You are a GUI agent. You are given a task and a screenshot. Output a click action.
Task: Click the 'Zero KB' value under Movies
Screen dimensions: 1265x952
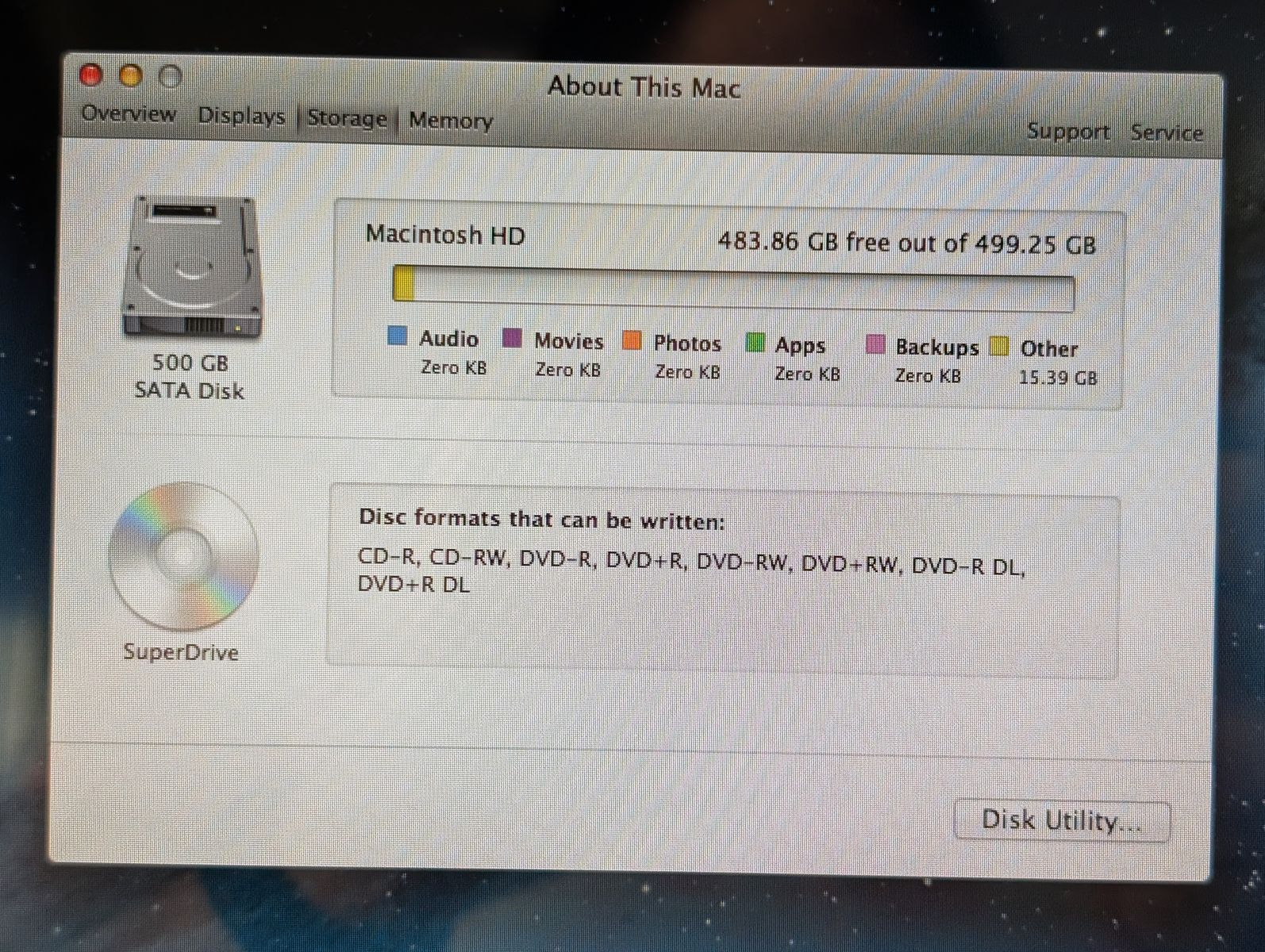coord(568,370)
